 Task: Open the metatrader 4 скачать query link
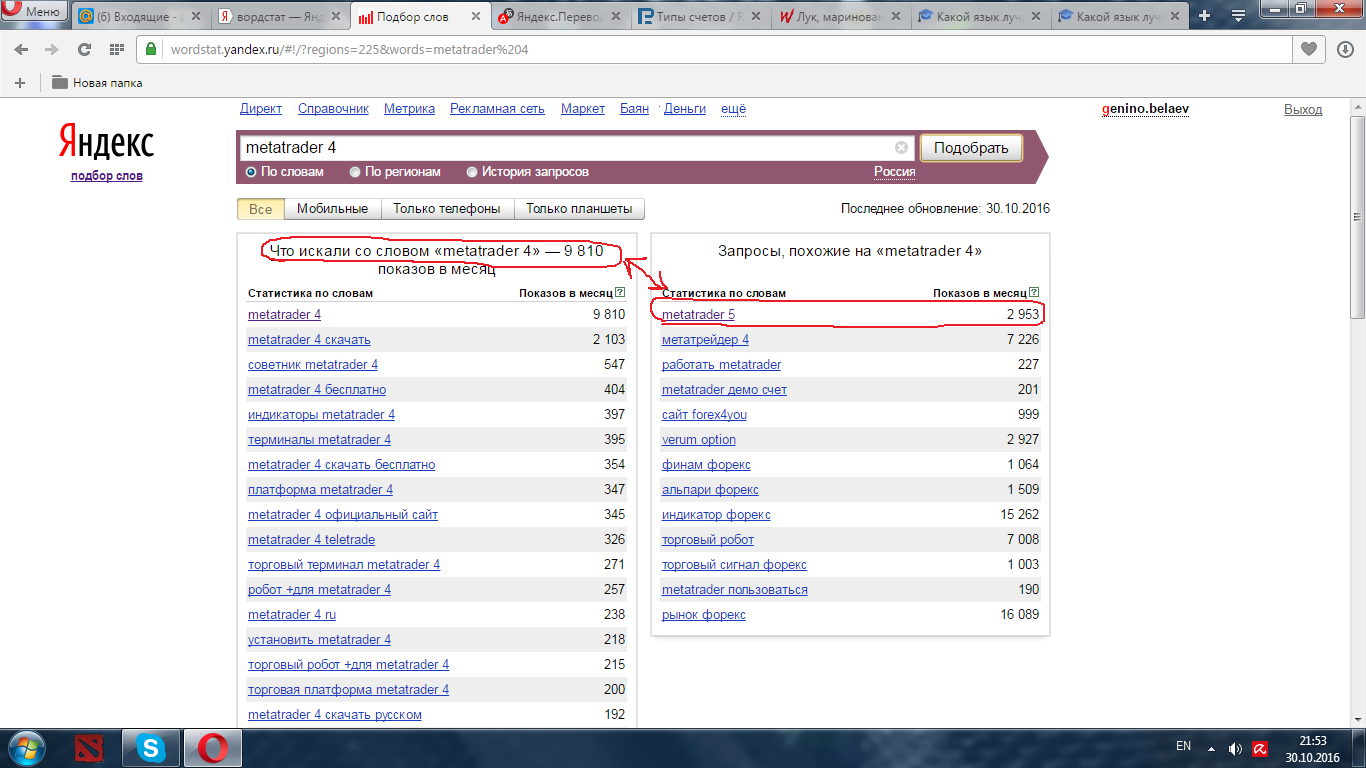309,339
